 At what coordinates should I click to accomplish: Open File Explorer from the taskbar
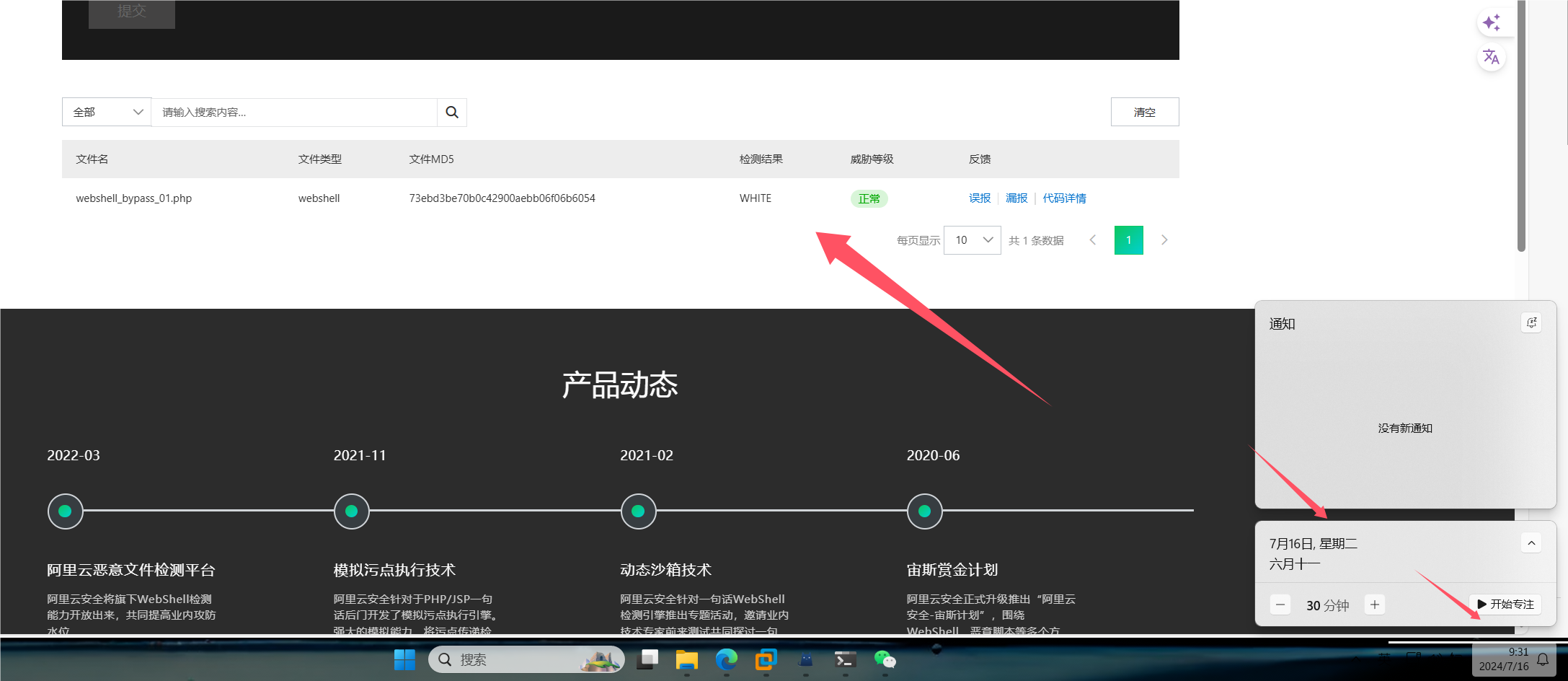(x=686, y=659)
